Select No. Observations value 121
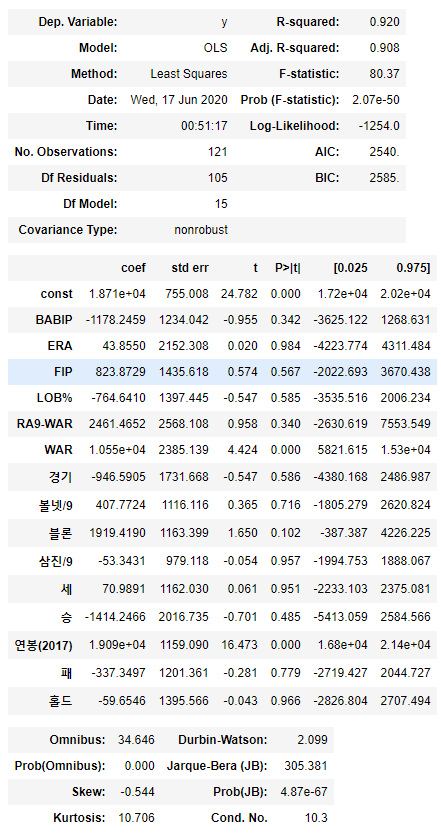The image size is (441, 836). click(218, 152)
